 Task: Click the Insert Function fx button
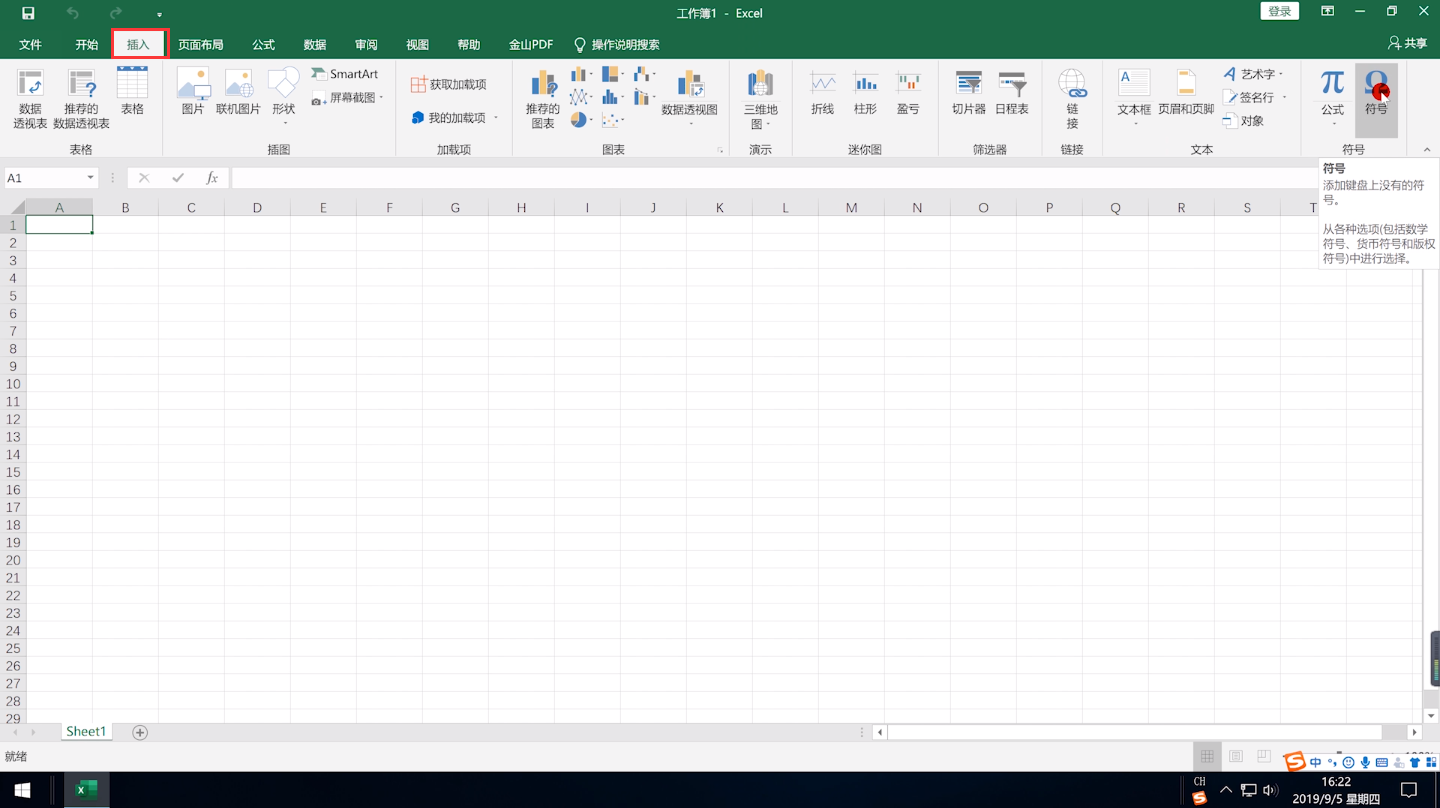click(x=212, y=178)
